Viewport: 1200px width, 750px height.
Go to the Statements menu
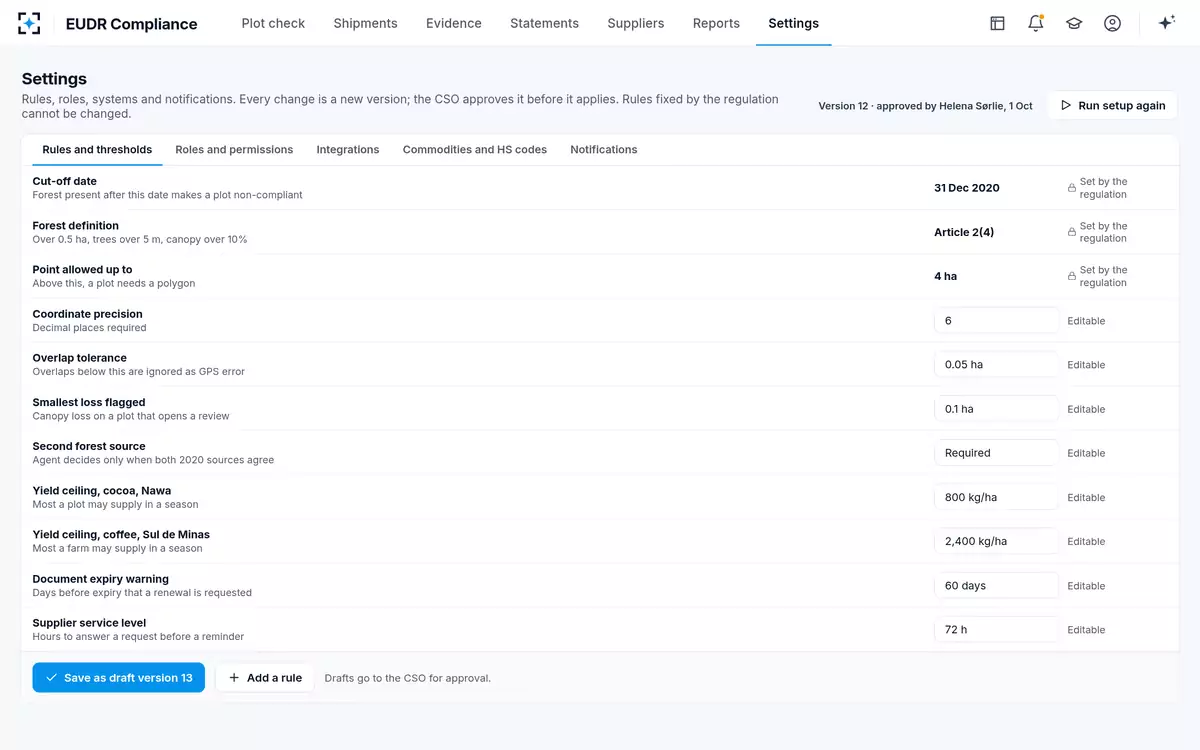point(544,23)
